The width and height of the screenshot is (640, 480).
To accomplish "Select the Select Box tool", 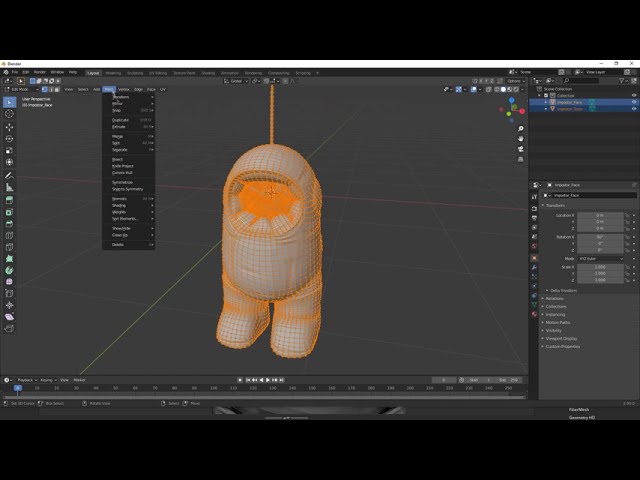I will (x=9, y=102).
